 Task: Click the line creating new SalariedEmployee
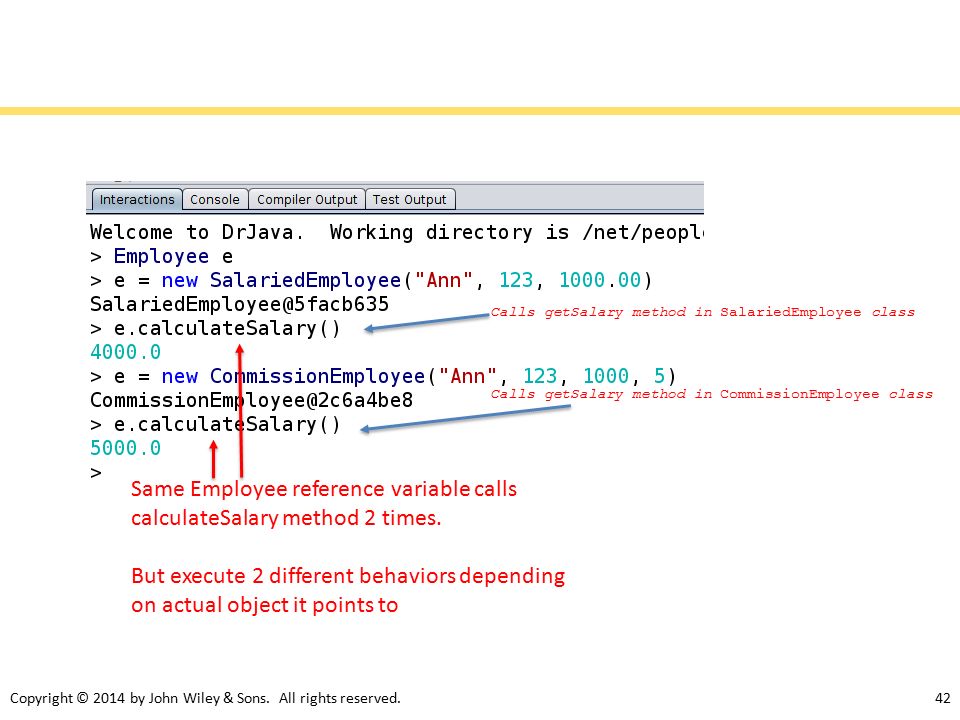371,280
